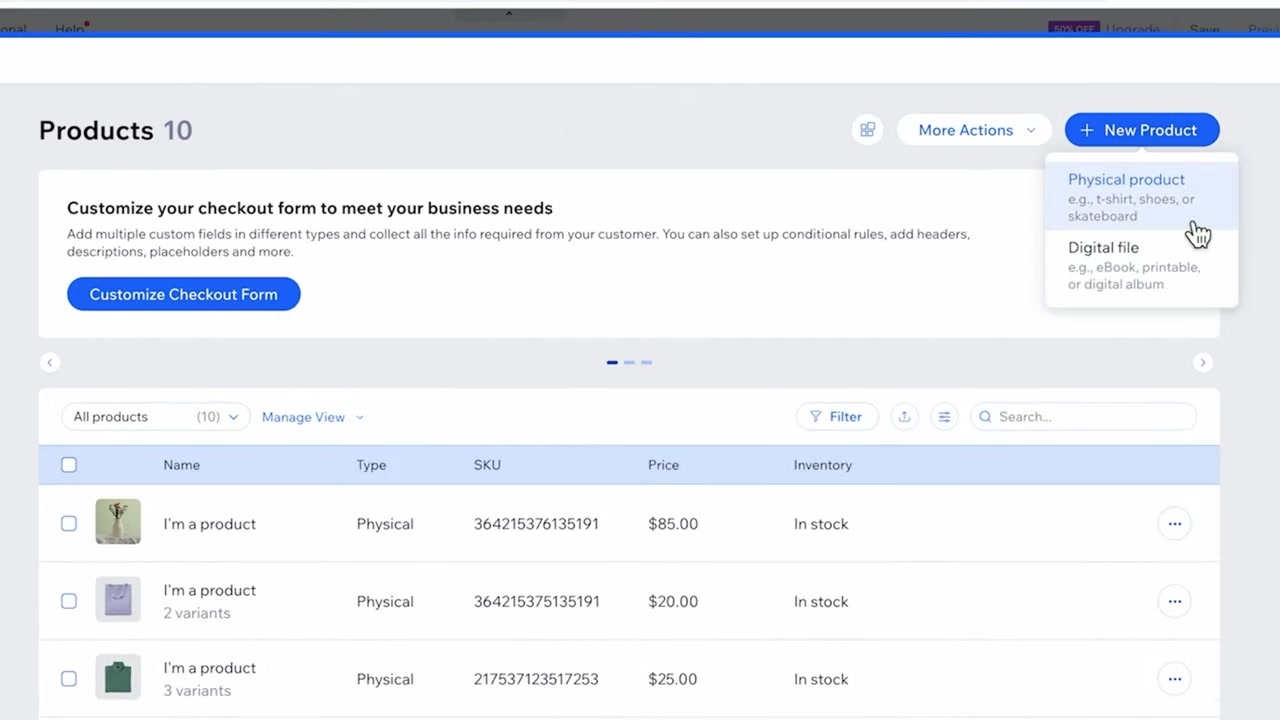Click the '2 variants' label
Image resolution: width=1280 pixels, height=720 pixels.
coord(197,613)
